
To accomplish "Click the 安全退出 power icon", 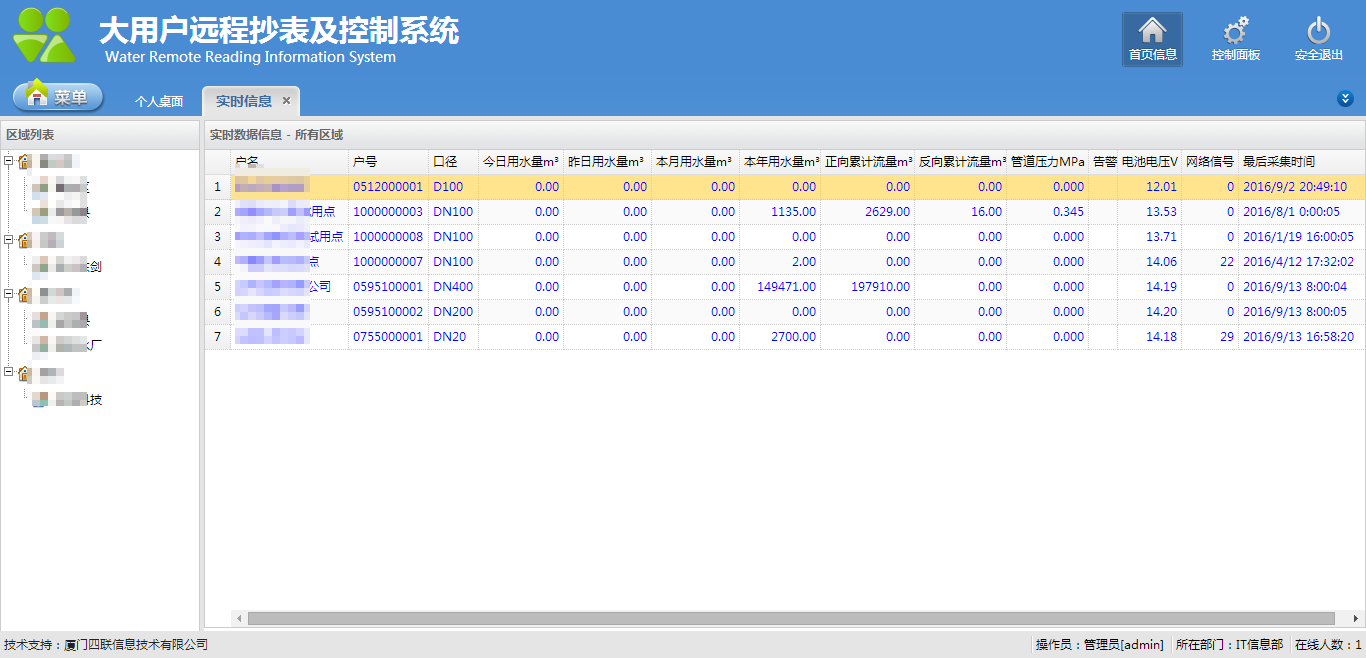I will 1318,39.
